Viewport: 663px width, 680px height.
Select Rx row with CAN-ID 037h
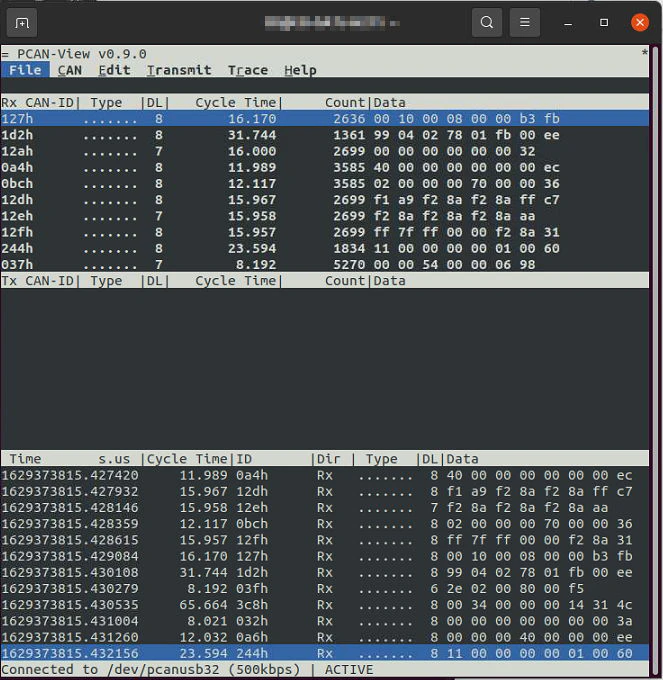click(325, 264)
